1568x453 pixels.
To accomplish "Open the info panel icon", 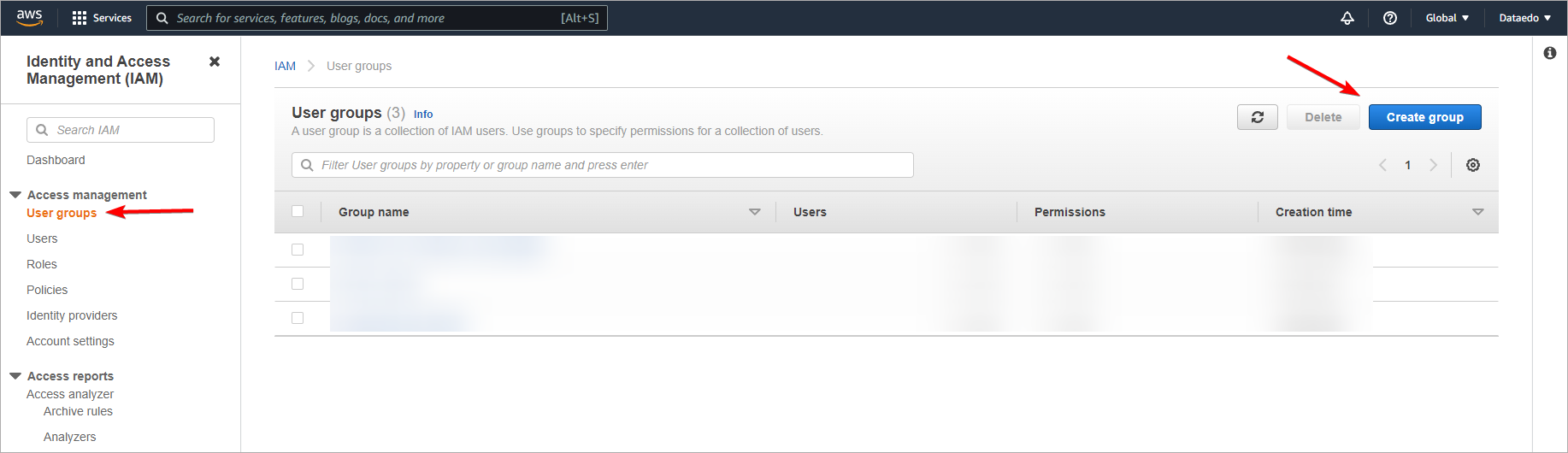I will pos(1550,53).
